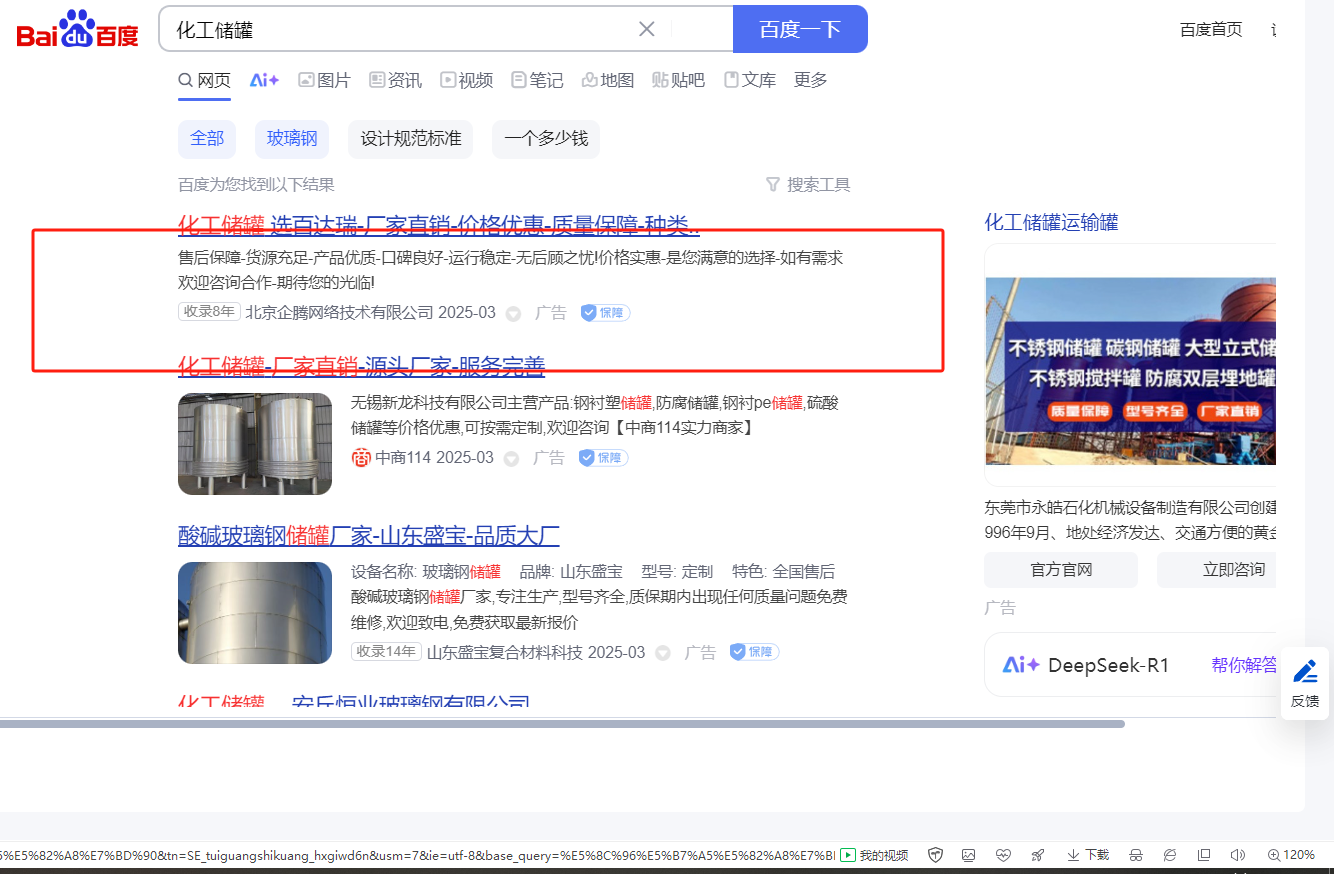Expand the arrow beside 山东盛宝复合材料科技 2025-03

662,653
